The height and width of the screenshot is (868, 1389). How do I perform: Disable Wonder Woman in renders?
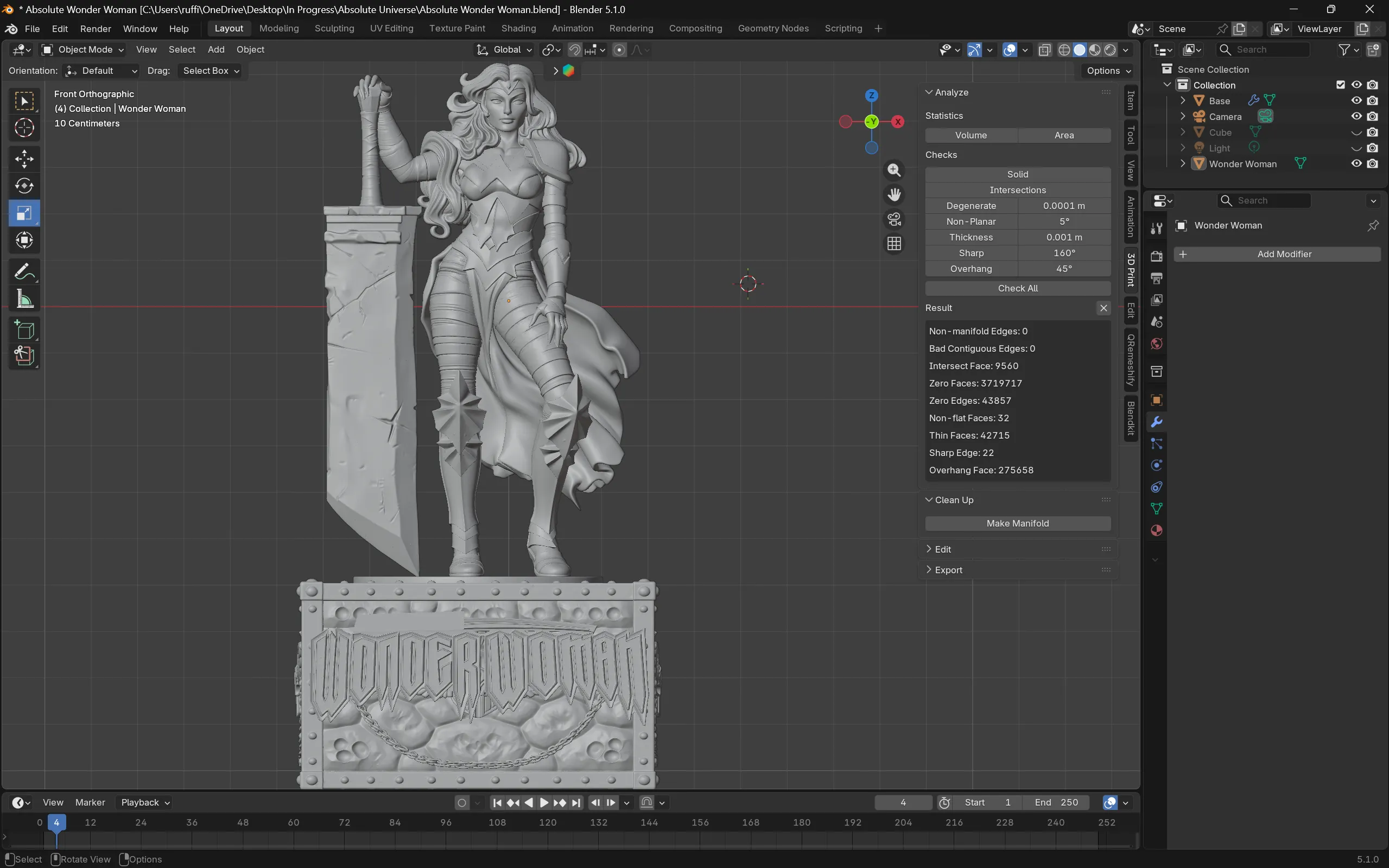(1372, 163)
